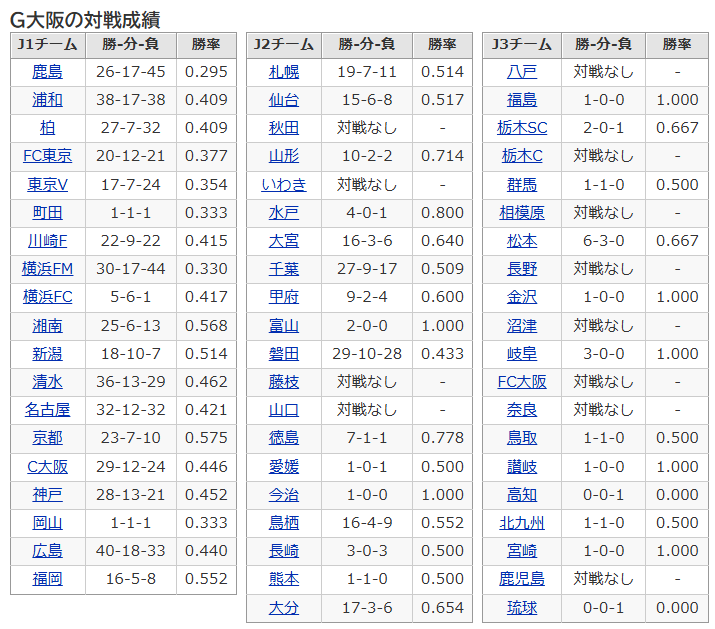Open the 浦和 team link
The height and width of the screenshot is (629, 715).
click(47, 100)
